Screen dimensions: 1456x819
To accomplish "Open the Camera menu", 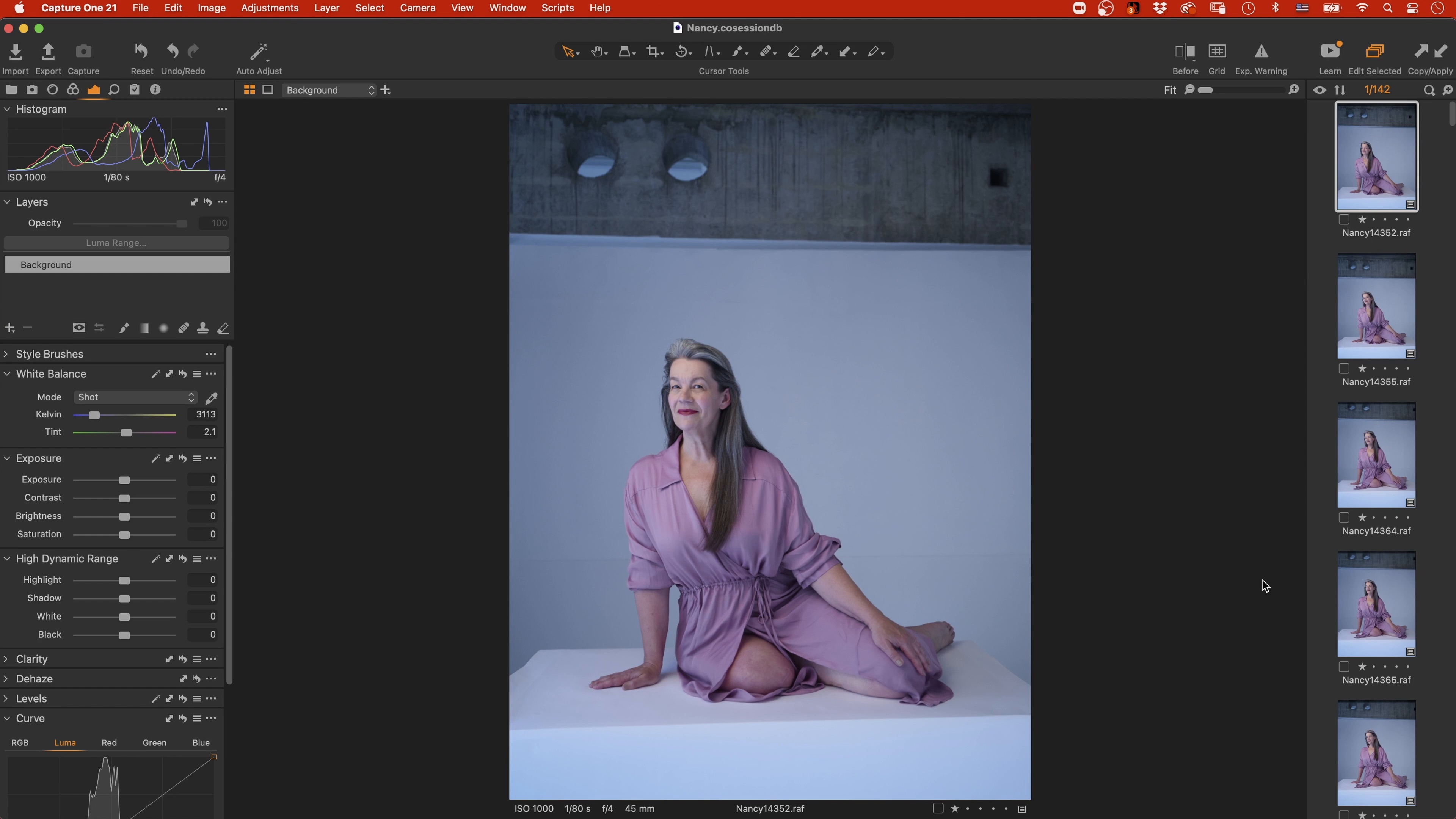I will (x=418, y=8).
